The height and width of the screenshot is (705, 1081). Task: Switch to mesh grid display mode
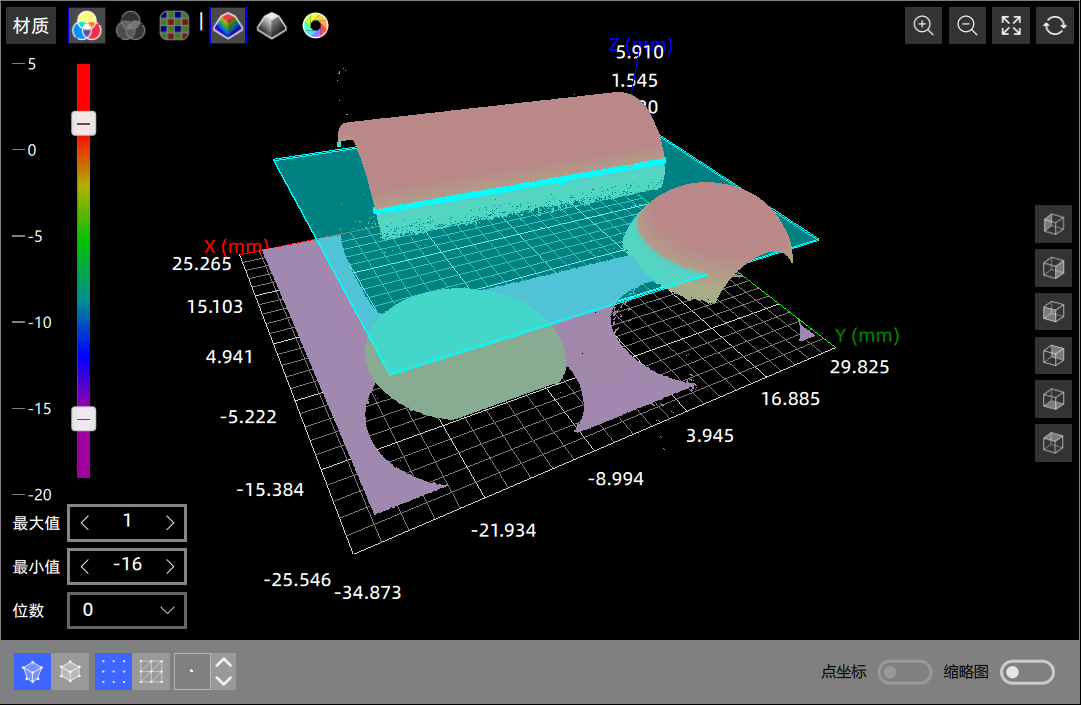(152, 672)
